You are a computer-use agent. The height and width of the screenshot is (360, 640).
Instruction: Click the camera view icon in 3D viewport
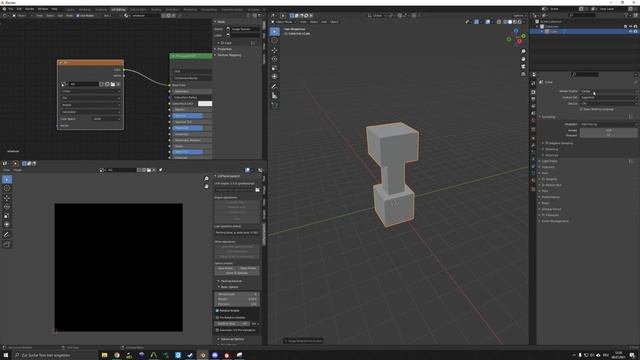click(523, 67)
